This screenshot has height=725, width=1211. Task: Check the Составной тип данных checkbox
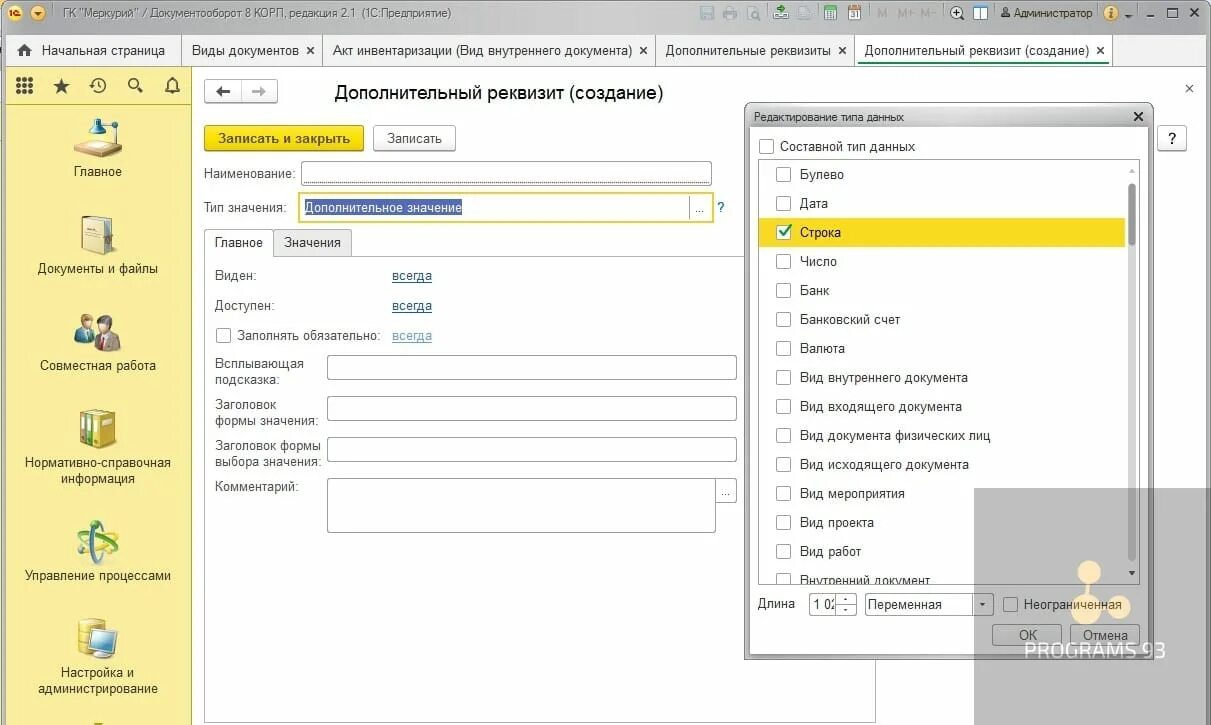coord(767,146)
